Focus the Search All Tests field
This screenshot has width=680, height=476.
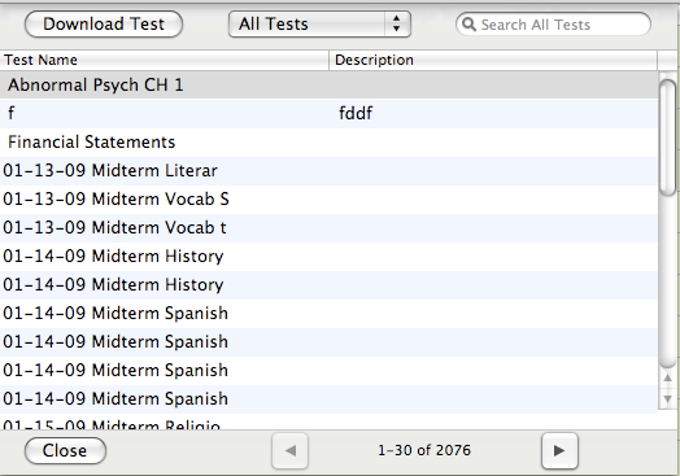point(553,24)
